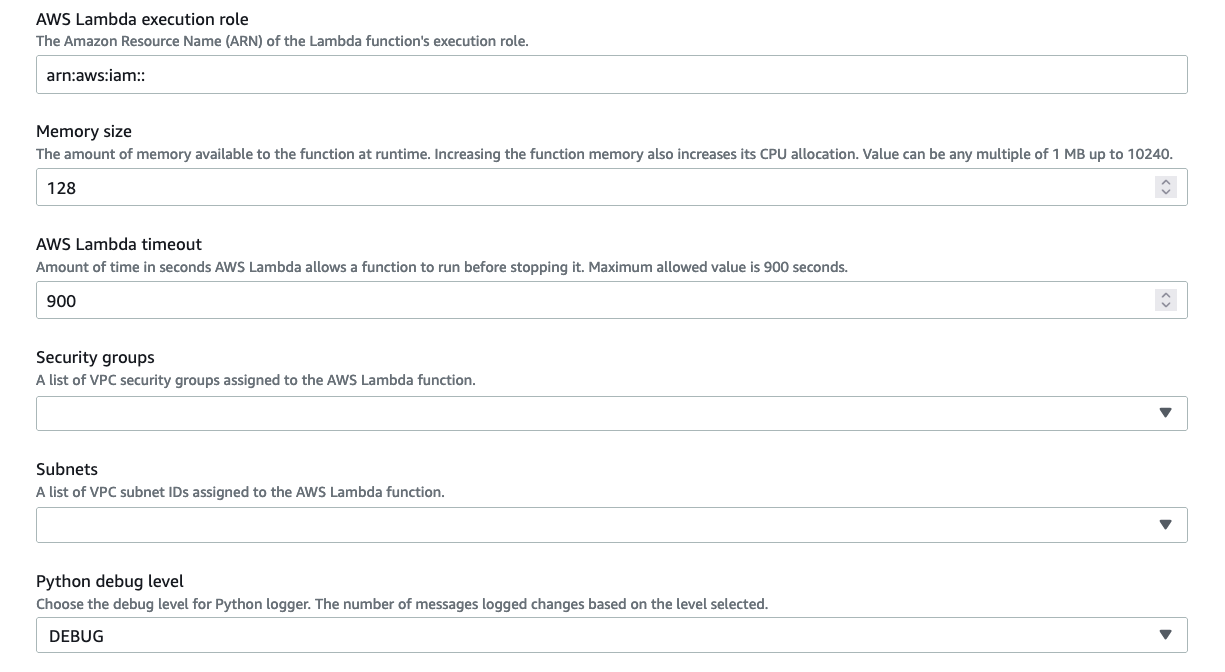
Task: Increment the AWS Lambda timeout value
Action: pyautogui.click(x=1166, y=294)
